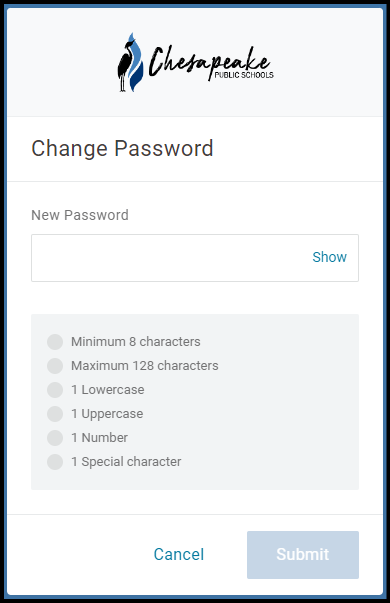390x603 pixels.
Task: Click the Minimum 8 characters status circle
Action: (x=55, y=342)
